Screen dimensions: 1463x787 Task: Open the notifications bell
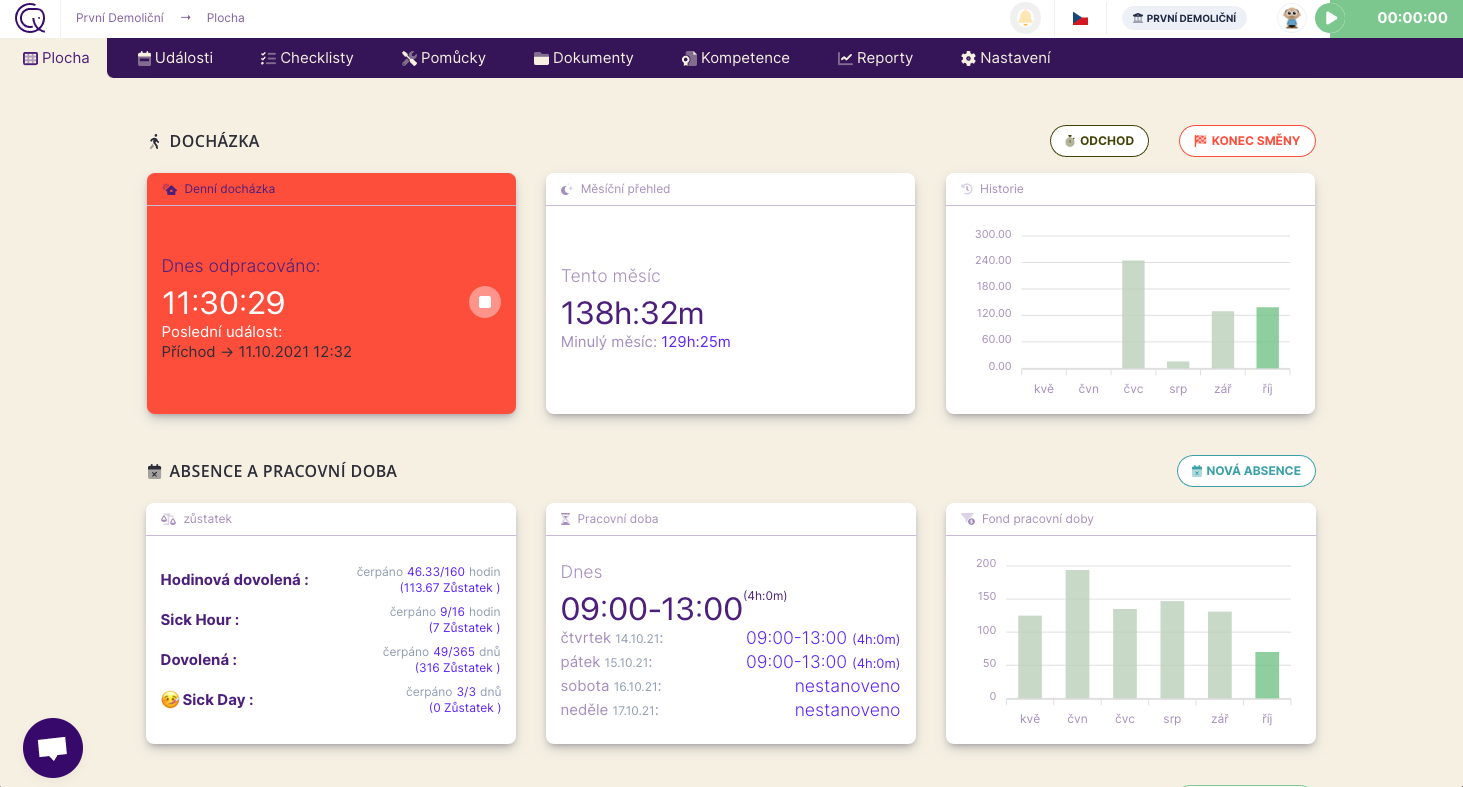[x=1025, y=18]
